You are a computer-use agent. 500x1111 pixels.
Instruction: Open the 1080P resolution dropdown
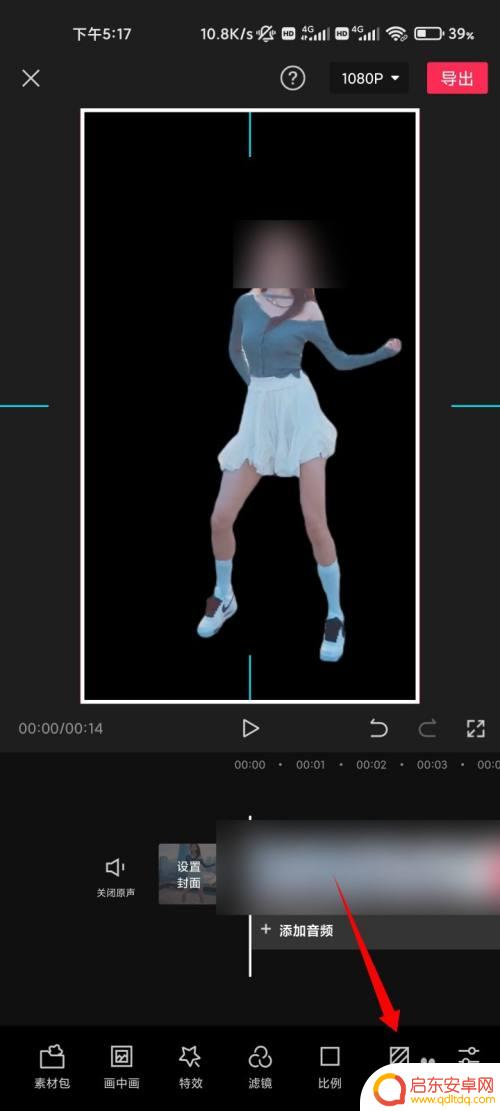pyautogui.click(x=370, y=78)
